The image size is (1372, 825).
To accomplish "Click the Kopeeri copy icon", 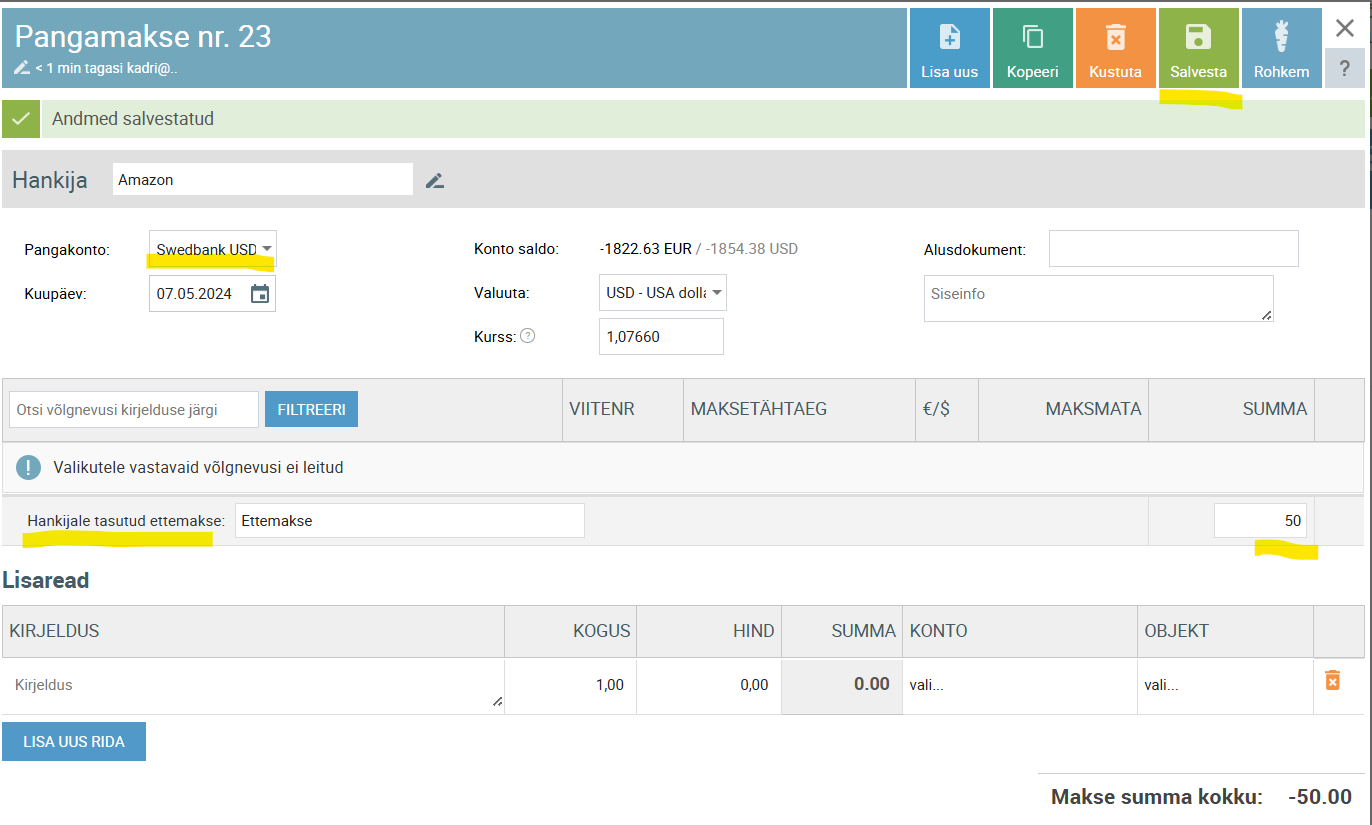I will 1032,38.
